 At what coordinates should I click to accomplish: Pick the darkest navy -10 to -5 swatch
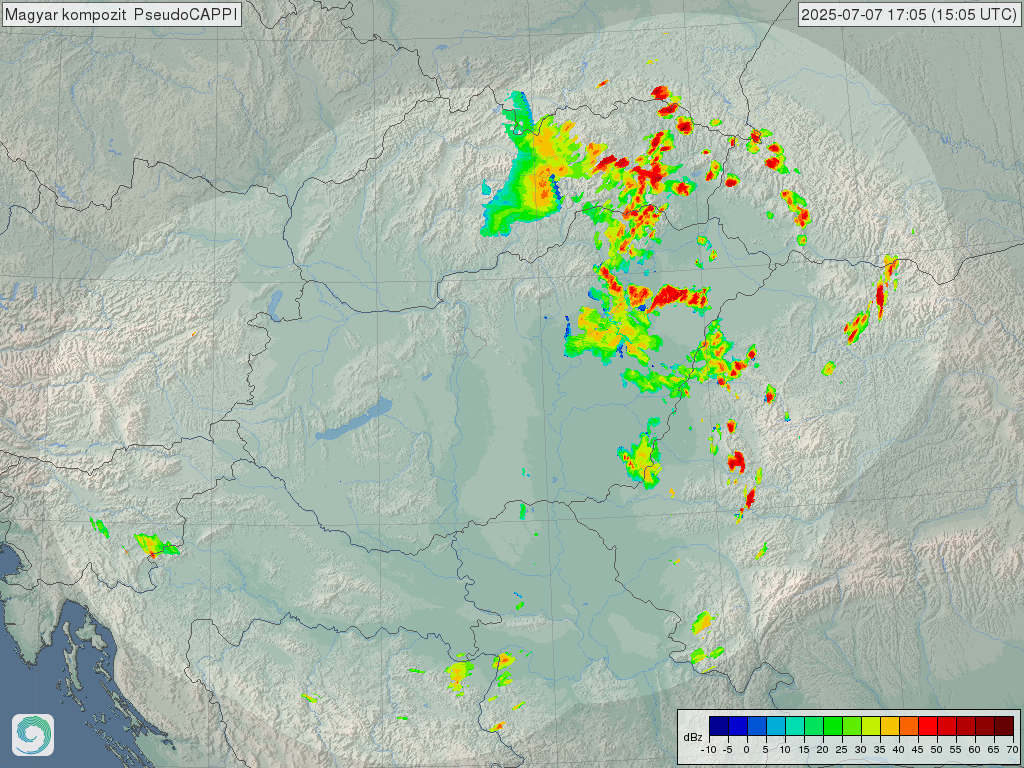719,726
